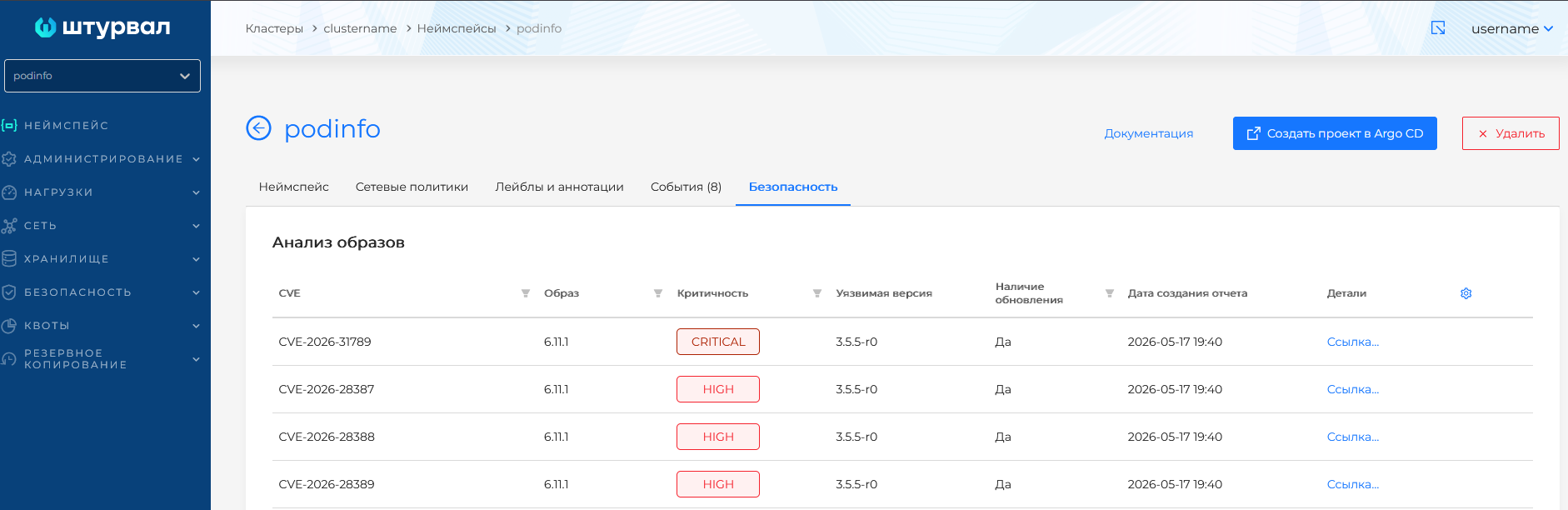1568x510 pixels.
Task: Click Квоты sidebar pie icon
Action: (9, 325)
